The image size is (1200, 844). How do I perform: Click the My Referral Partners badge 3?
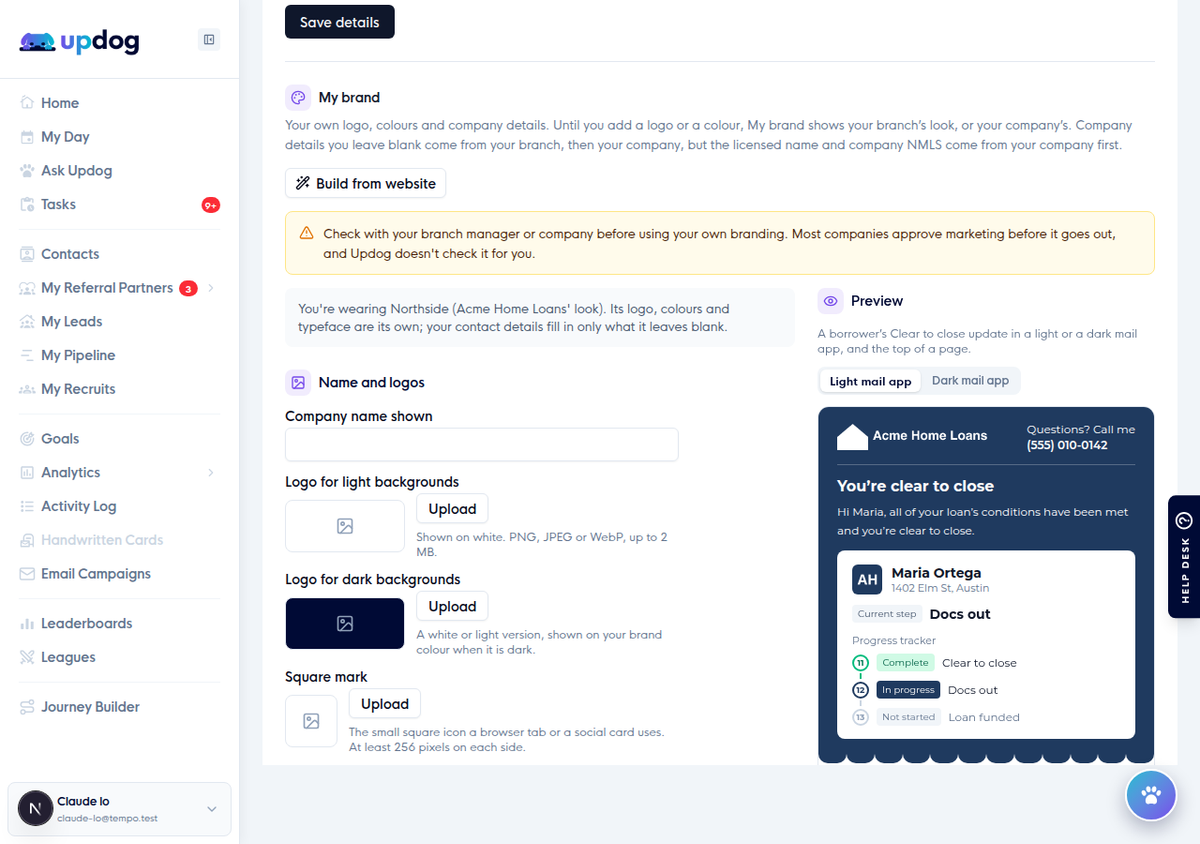(188, 289)
